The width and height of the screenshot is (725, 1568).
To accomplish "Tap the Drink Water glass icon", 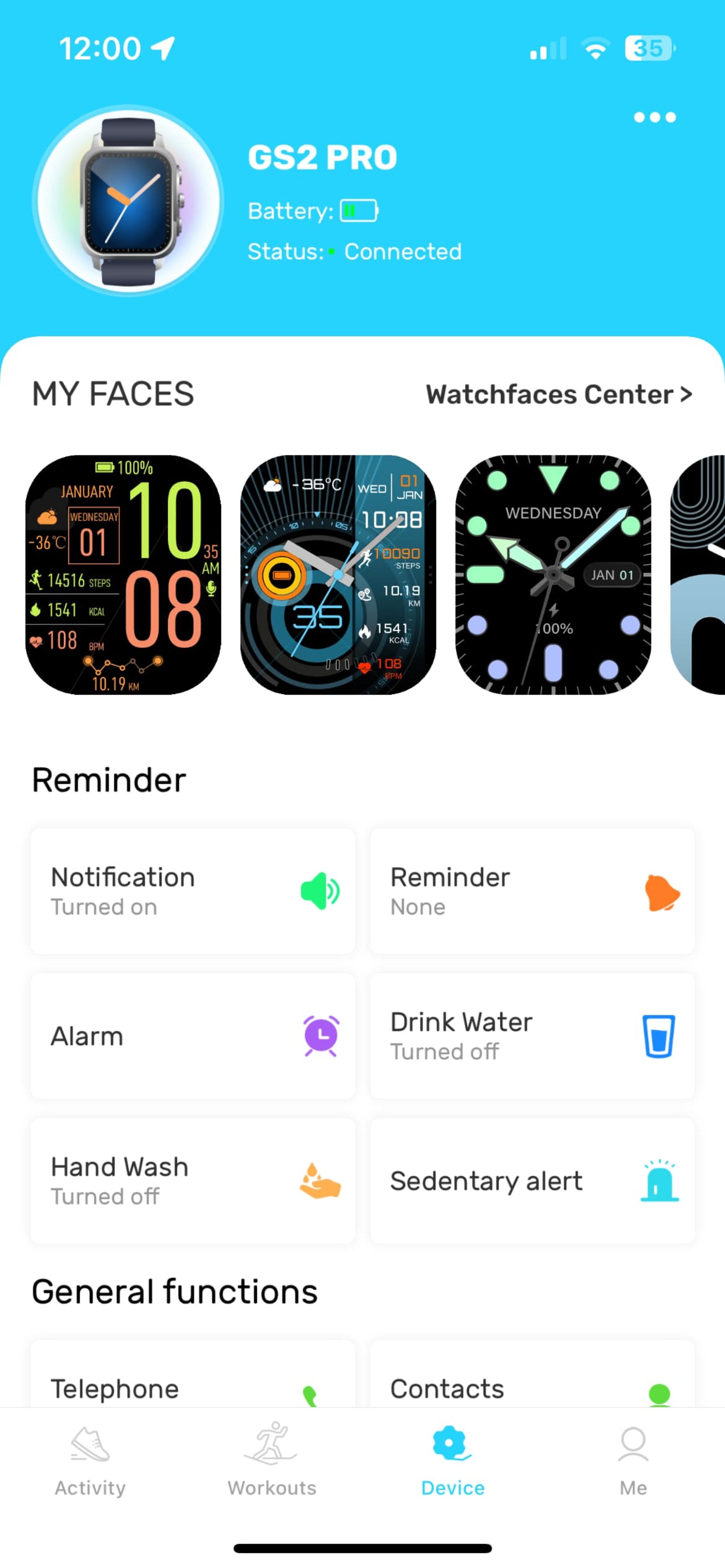I will tap(659, 1035).
